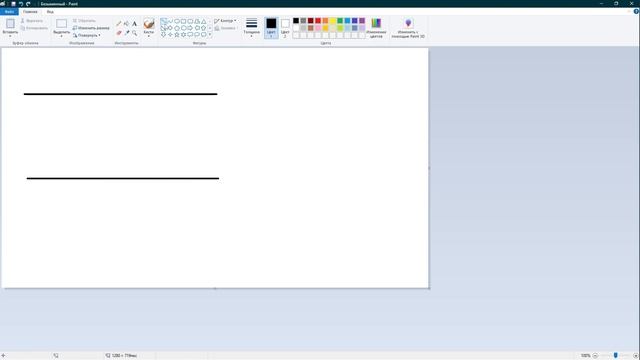
Task: Click zoom out minus in status bar
Action: click(x=595, y=356)
